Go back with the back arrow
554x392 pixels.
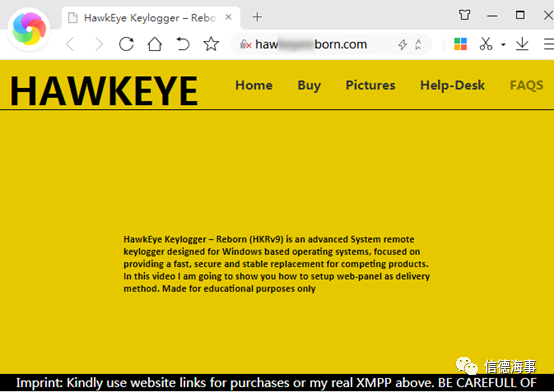[70, 45]
